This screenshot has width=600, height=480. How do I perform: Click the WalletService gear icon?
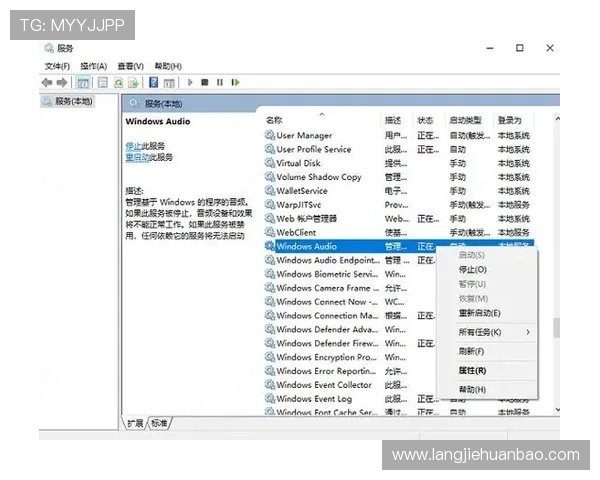[270, 190]
